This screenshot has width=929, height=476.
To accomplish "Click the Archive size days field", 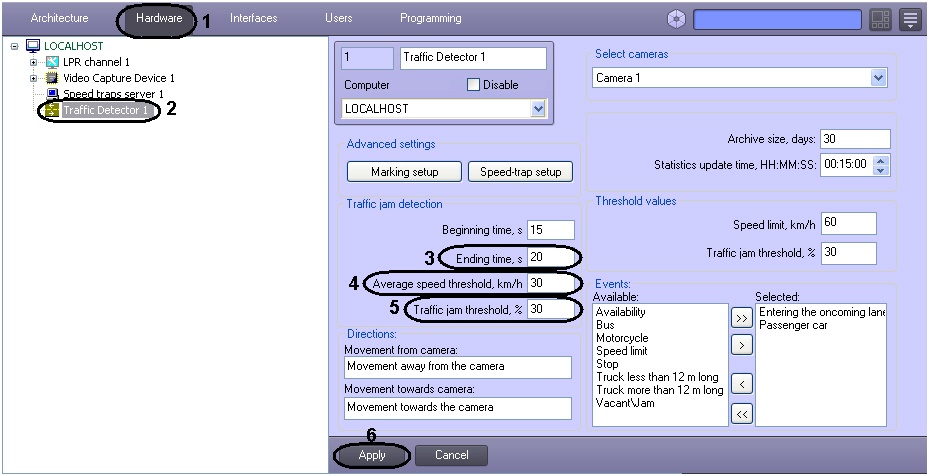I will pyautogui.click(x=855, y=139).
